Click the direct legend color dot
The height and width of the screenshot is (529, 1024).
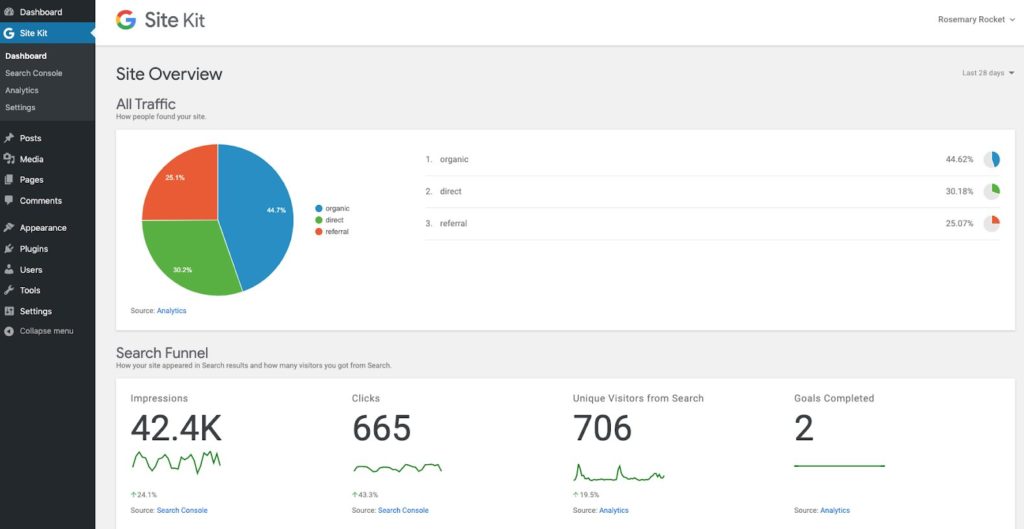pyautogui.click(x=319, y=220)
